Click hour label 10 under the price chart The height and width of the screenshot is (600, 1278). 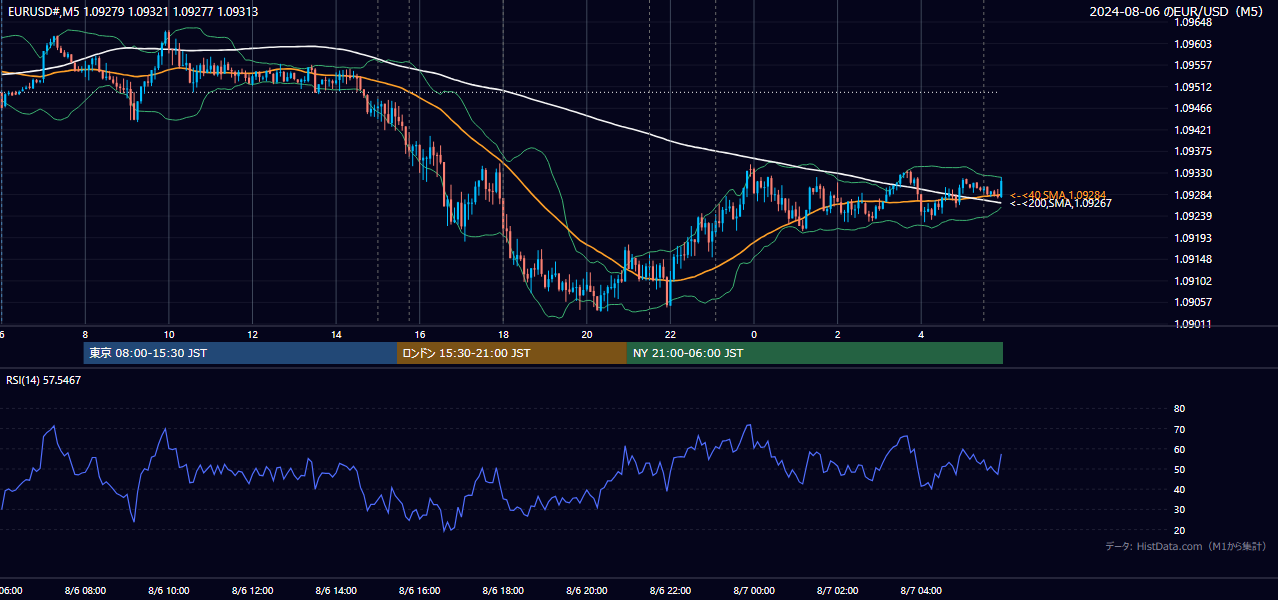(x=169, y=334)
